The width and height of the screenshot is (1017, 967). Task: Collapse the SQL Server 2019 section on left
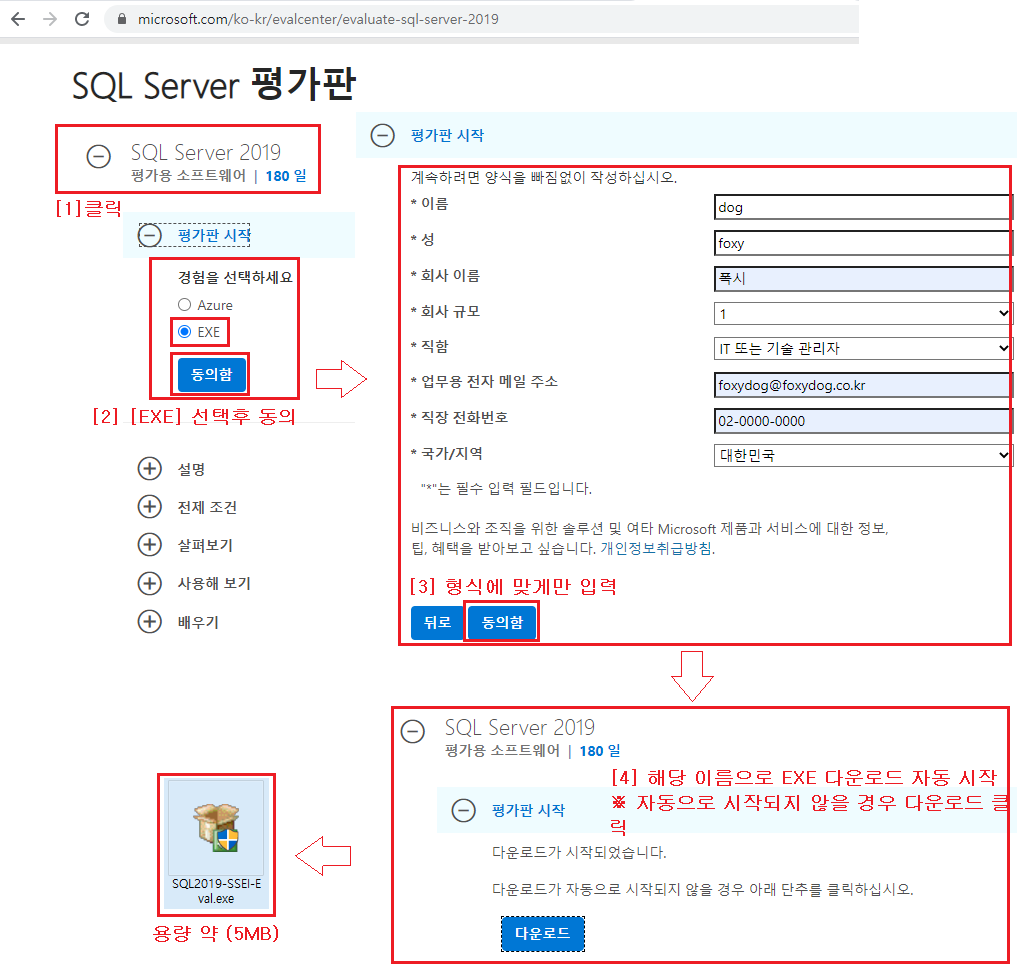pos(99,156)
